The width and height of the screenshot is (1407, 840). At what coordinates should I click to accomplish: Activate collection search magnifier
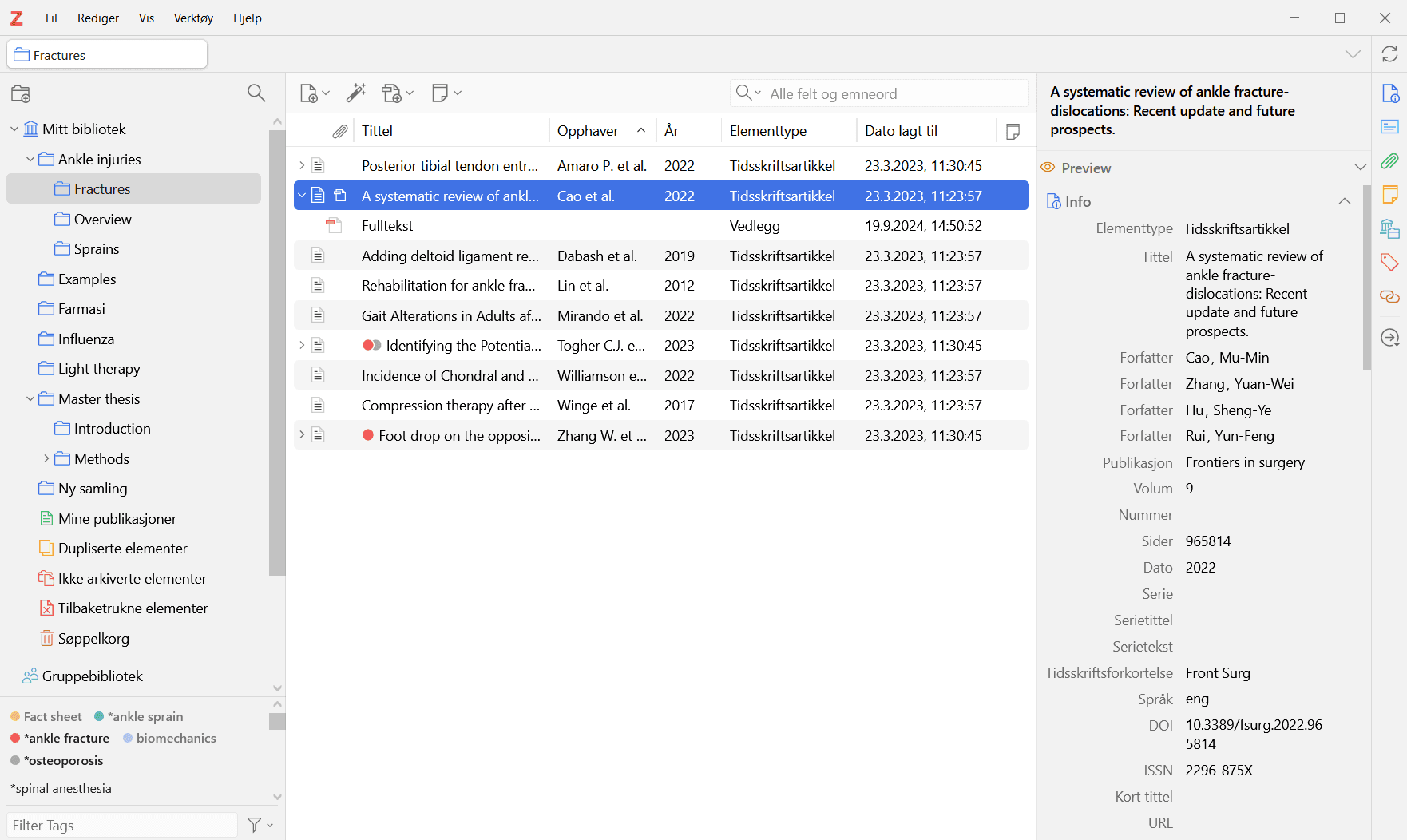tap(256, 93)
